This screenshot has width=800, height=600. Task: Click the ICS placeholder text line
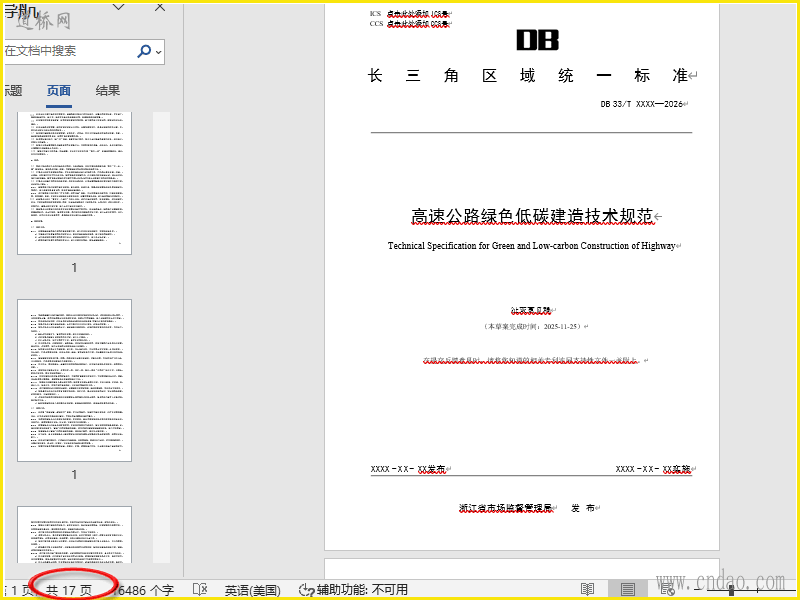pyautogui.click(x=410, y=14)
